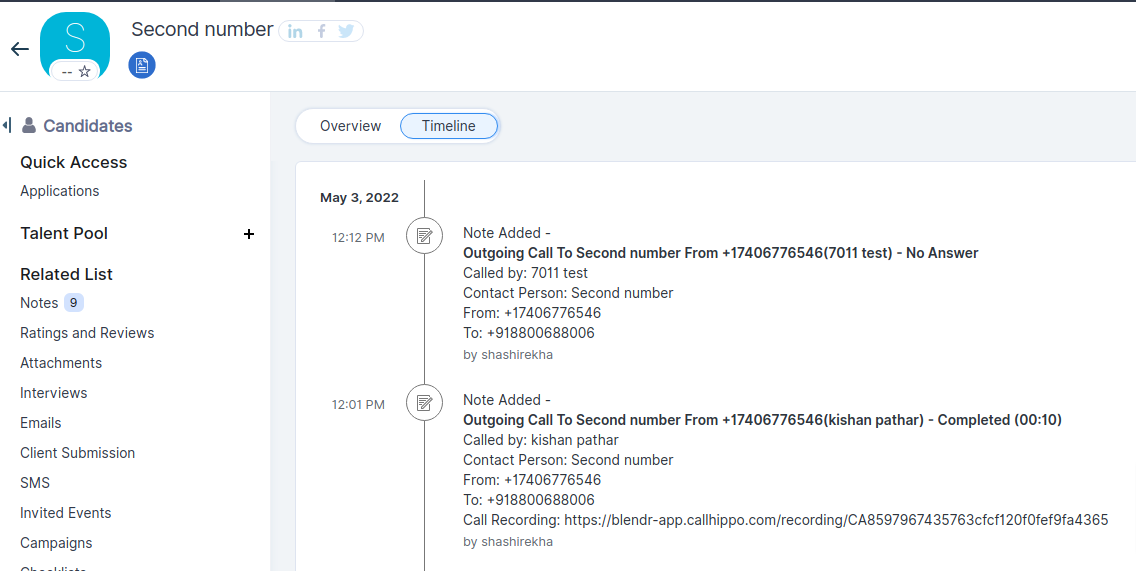The width and height of the screenshot is (1136, 571).
Task: Add to Talent Pool with plus icon
Action: (x=248, y=234)
